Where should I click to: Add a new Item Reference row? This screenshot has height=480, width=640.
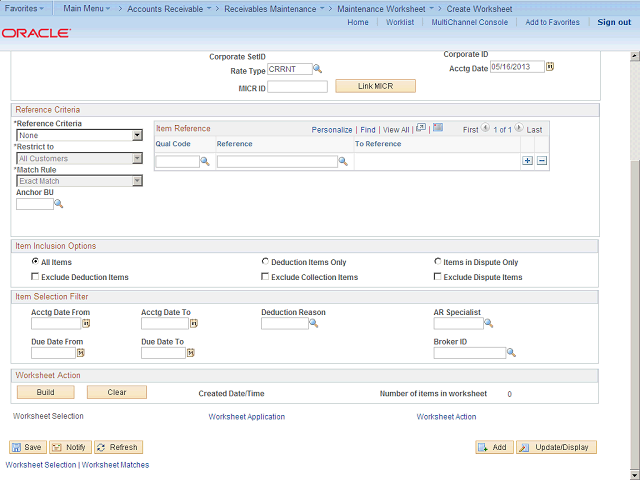click(527, 160)
